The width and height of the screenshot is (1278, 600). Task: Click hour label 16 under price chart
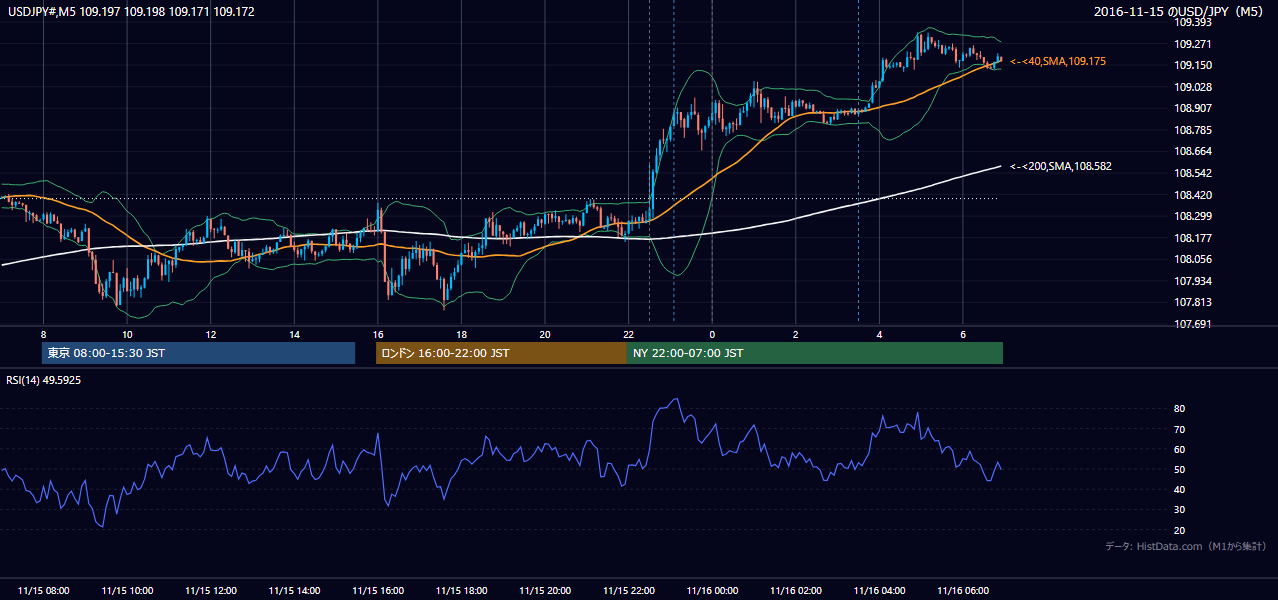pos(377,334)
